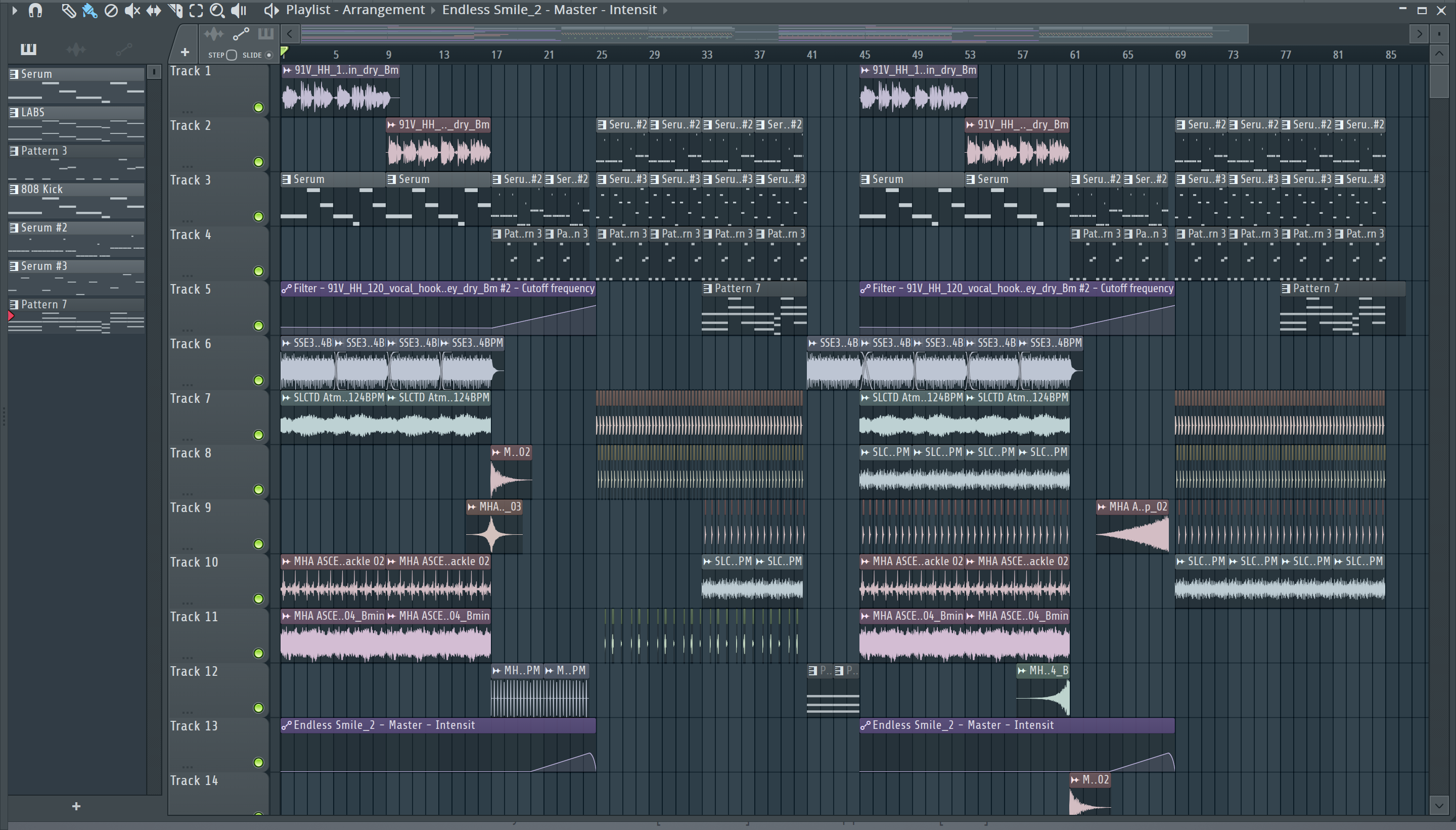The width and height of the screenshot is (1456, 830).
Task: Mute Track 9 with its green LED
Action: pos(258,544)
